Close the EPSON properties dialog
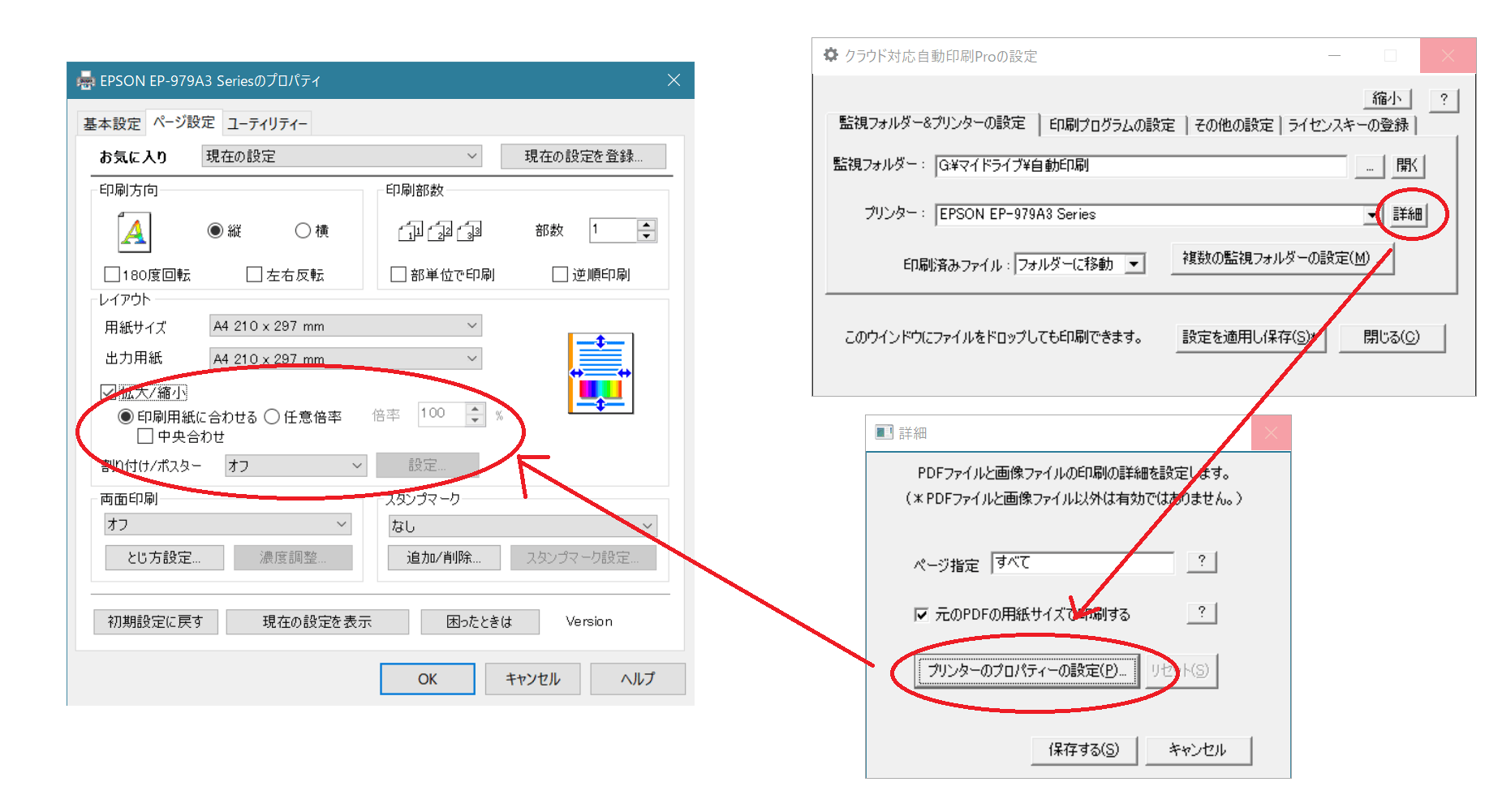This screenshot has height=812, width=1485. click(x=674, y=80)
